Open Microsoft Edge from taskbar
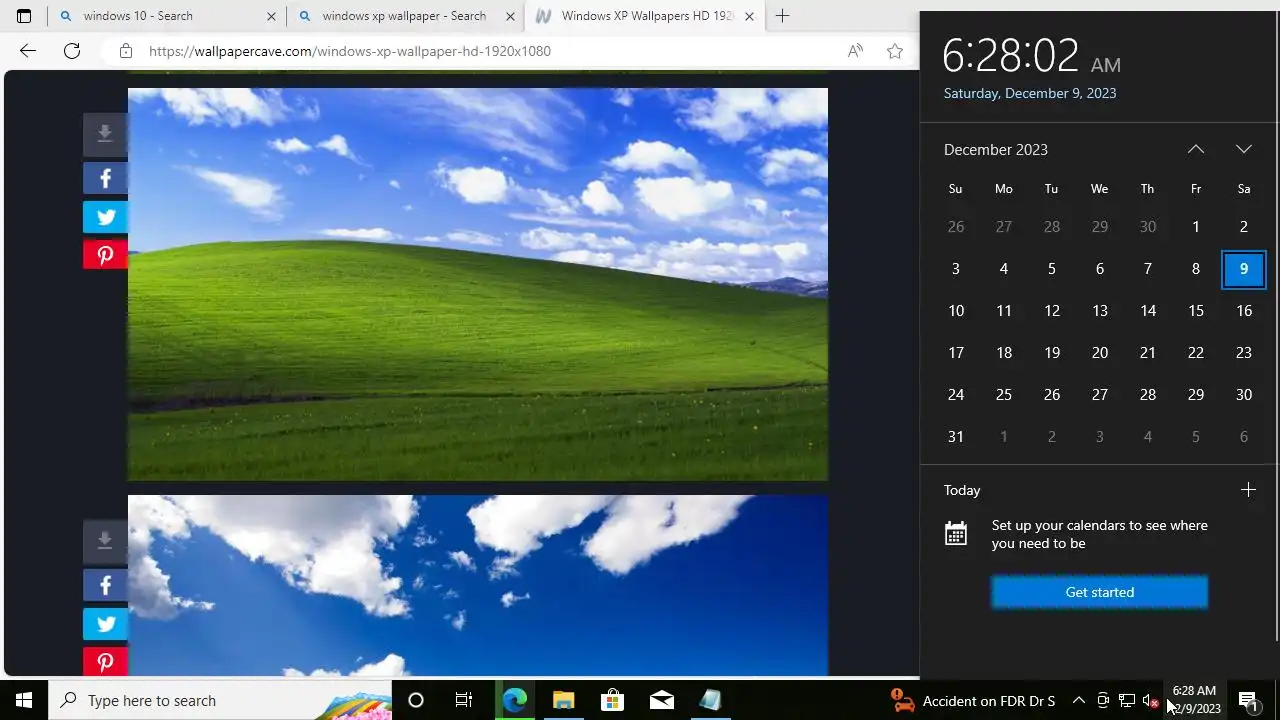The image size is (1280, 720). (514, 700)
